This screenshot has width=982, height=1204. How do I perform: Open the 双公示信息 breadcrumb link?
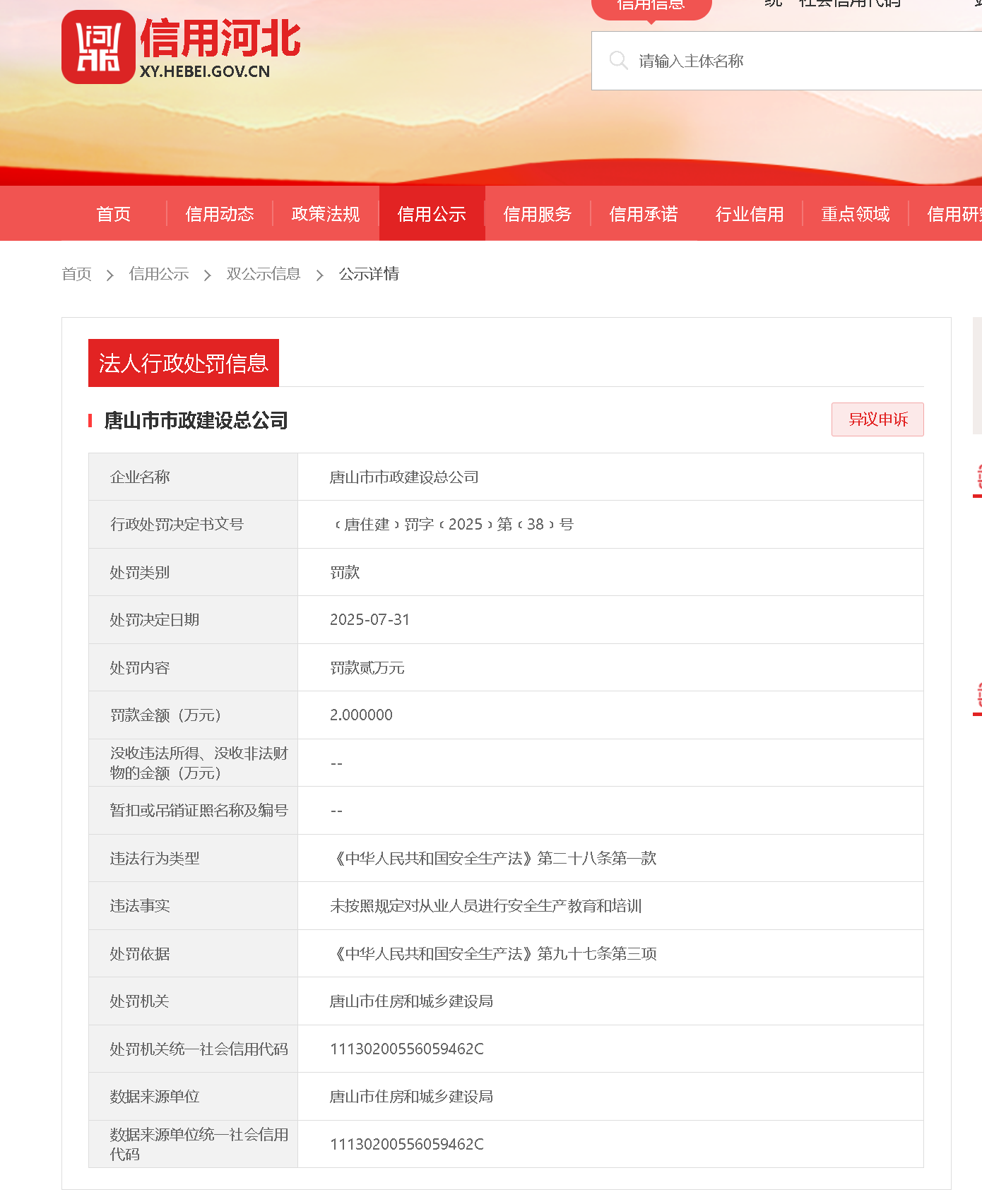tap(264, 274)
